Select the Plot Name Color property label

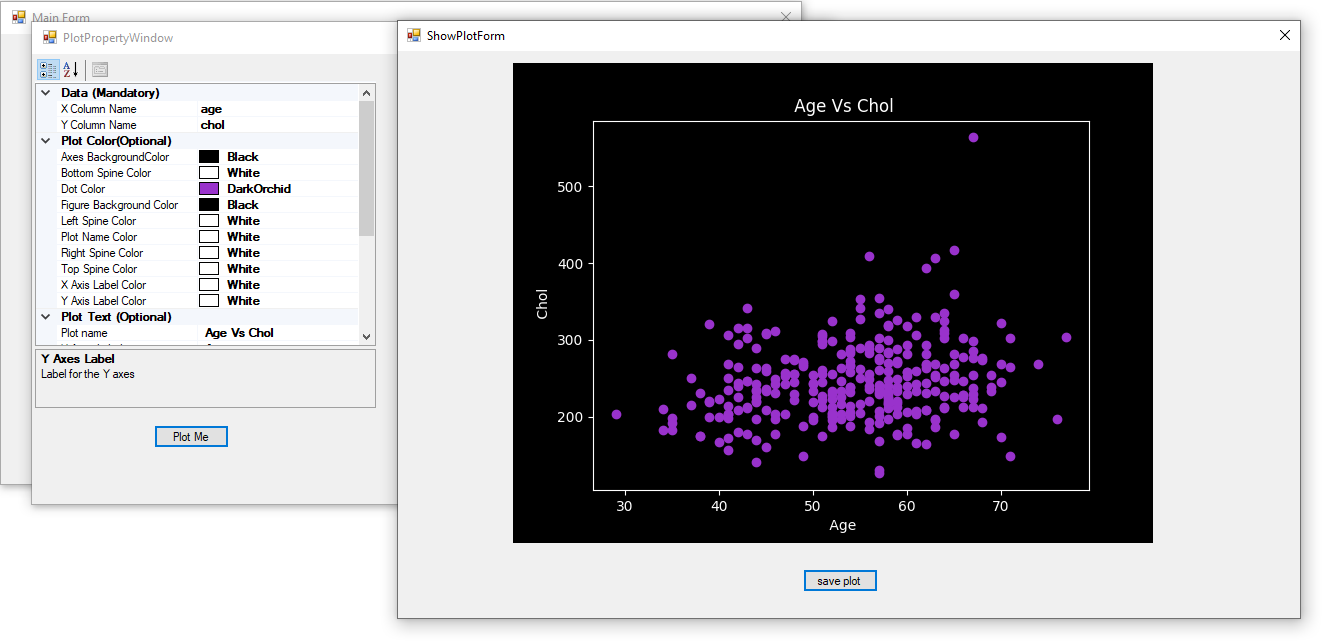(x=99, y=237)
